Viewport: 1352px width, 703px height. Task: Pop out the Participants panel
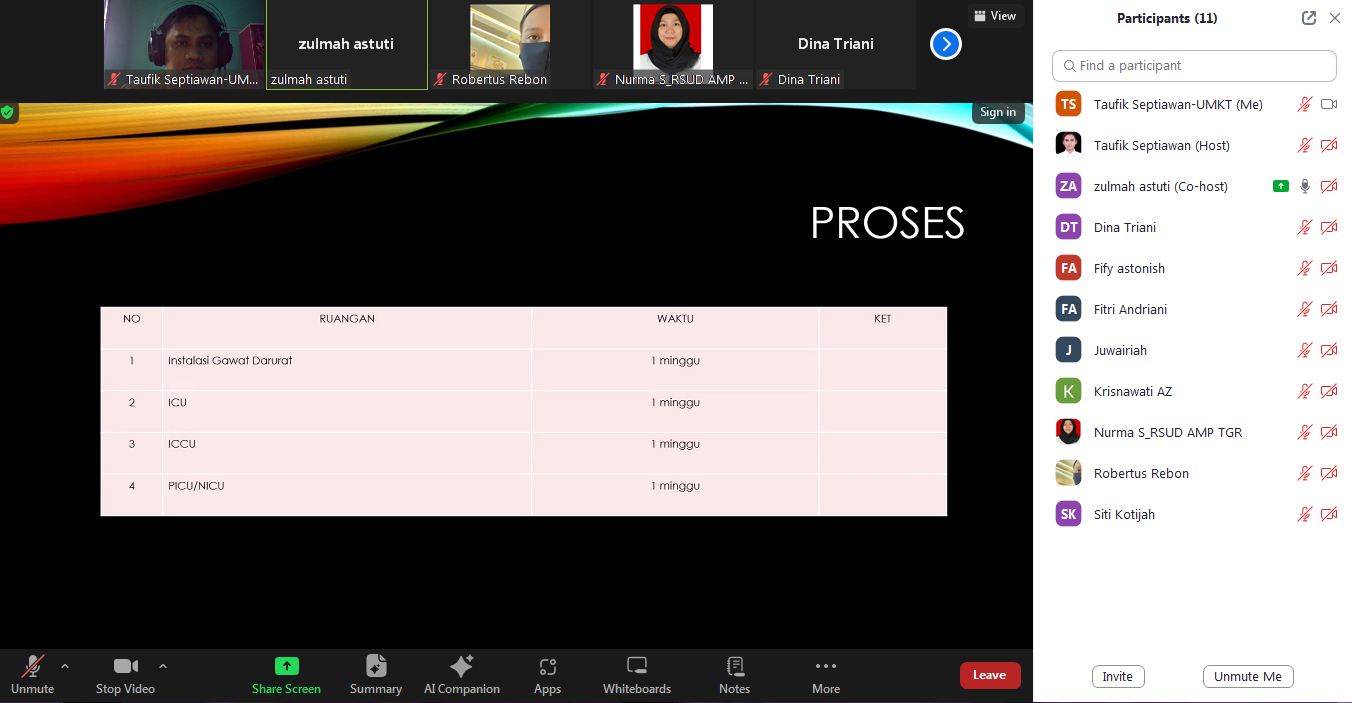pos(1308,18)
